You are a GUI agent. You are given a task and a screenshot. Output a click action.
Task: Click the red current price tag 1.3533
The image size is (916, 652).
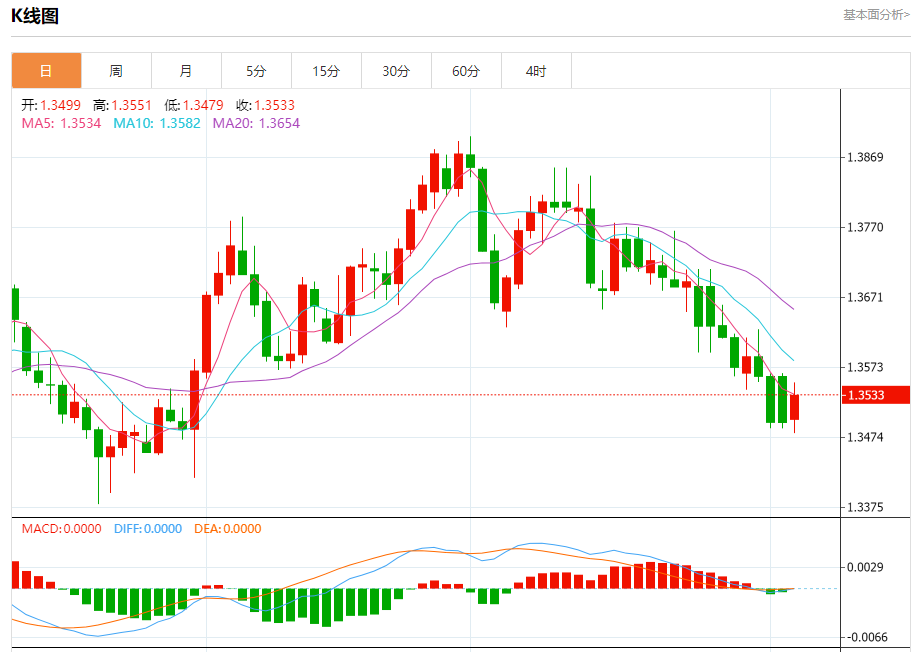click(x=876, y=395)
